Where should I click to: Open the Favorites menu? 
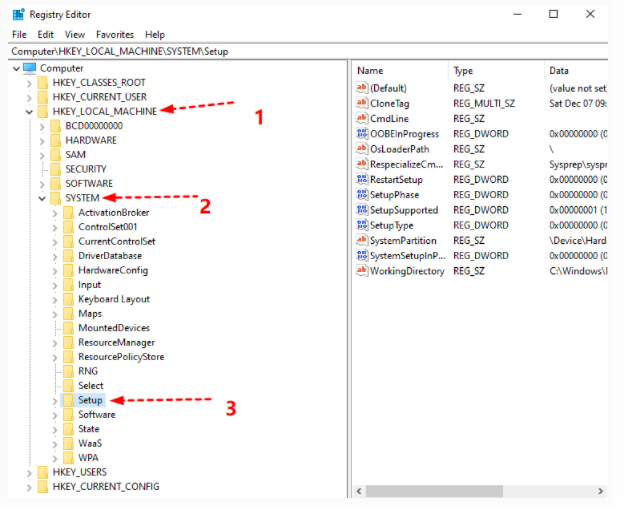pos(115,35)
